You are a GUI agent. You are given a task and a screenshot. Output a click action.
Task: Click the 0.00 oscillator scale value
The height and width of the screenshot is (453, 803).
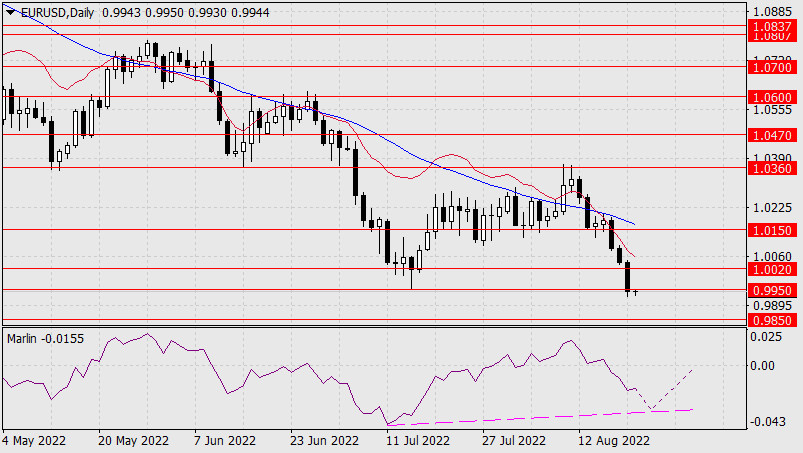pos(763,365)
